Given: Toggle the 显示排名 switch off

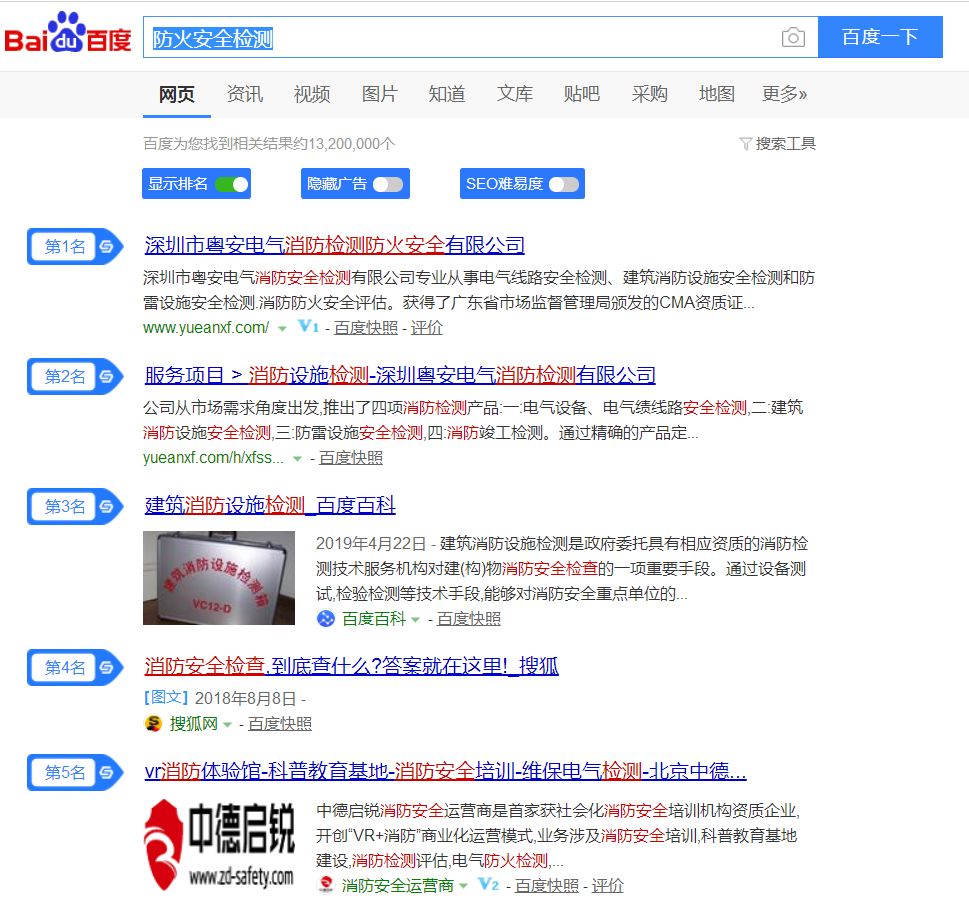Looking at the screenshot, I should coord(231,184).
